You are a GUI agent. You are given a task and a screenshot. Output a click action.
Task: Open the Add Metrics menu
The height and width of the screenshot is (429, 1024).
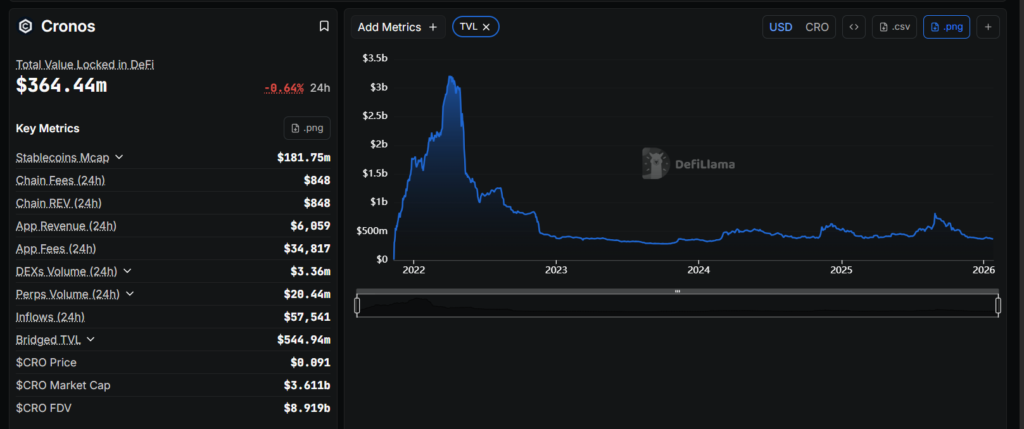point(397,27)
